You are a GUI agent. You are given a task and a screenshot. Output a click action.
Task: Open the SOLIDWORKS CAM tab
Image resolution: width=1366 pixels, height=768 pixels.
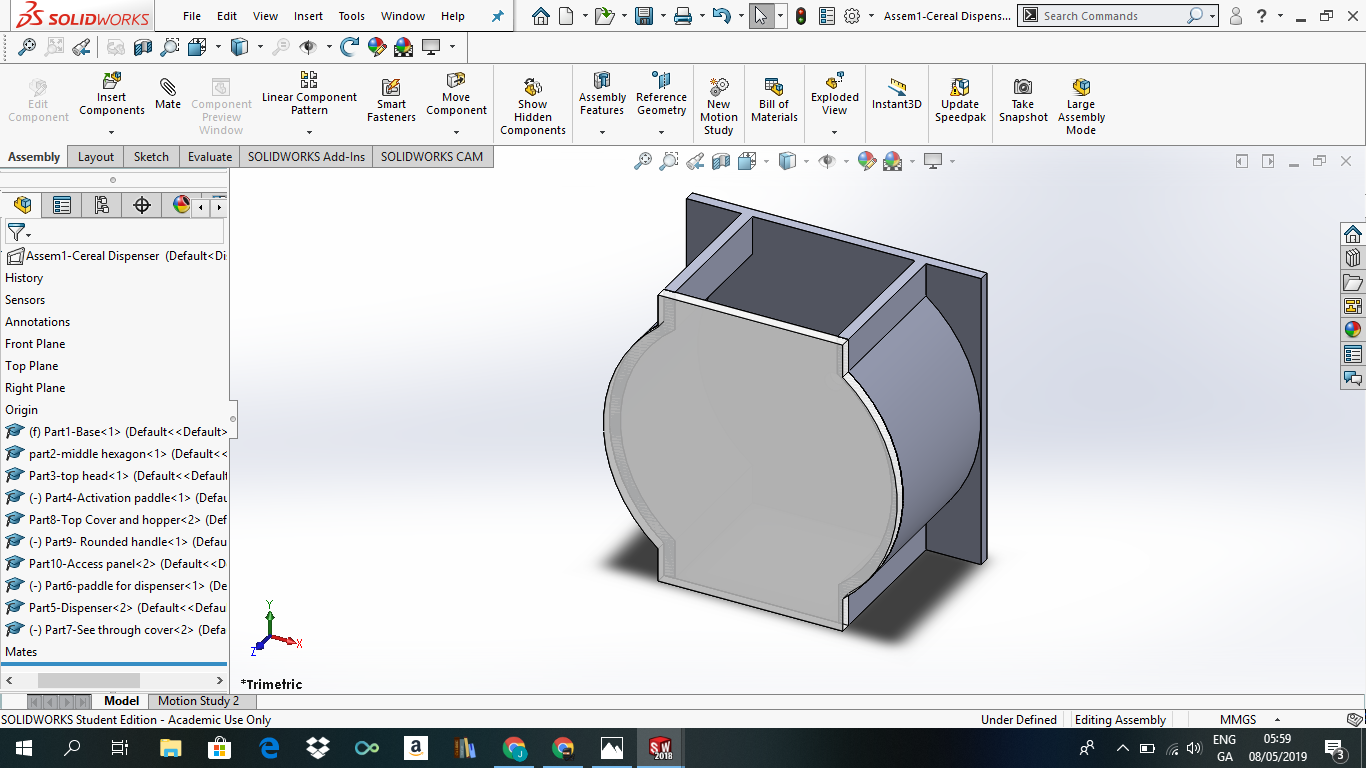tap(432, 156)
